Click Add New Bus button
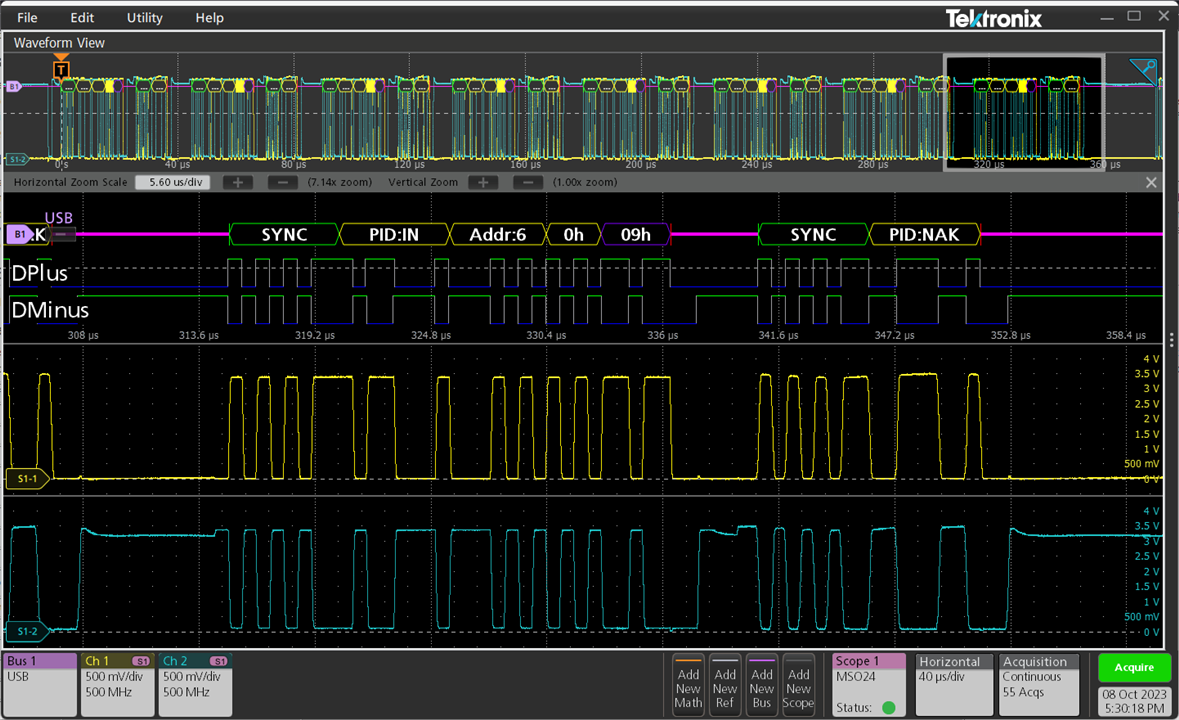 (x=762, y=685)
